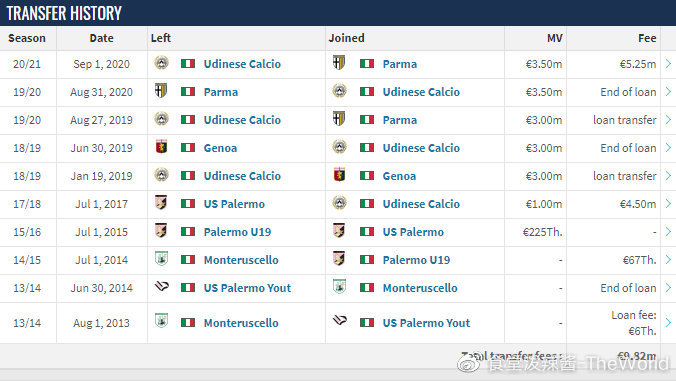Screen dimensions: 676x381
Task: Open Monteruscello link in Aug 1, 2013 row
Action: pyautogui.click(x=241, y=323)
